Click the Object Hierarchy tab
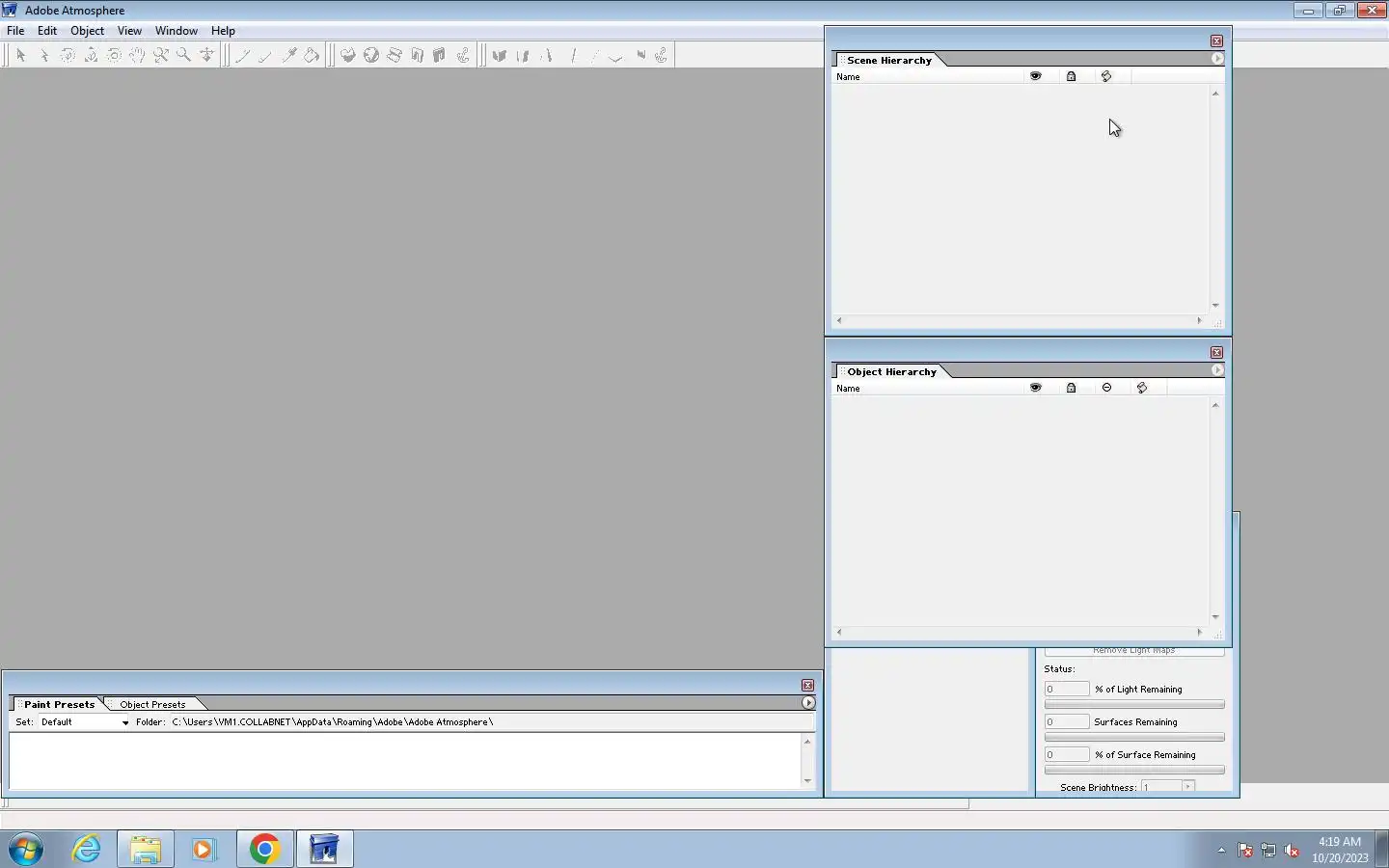The image size is (1389, 868). [891, 371]
